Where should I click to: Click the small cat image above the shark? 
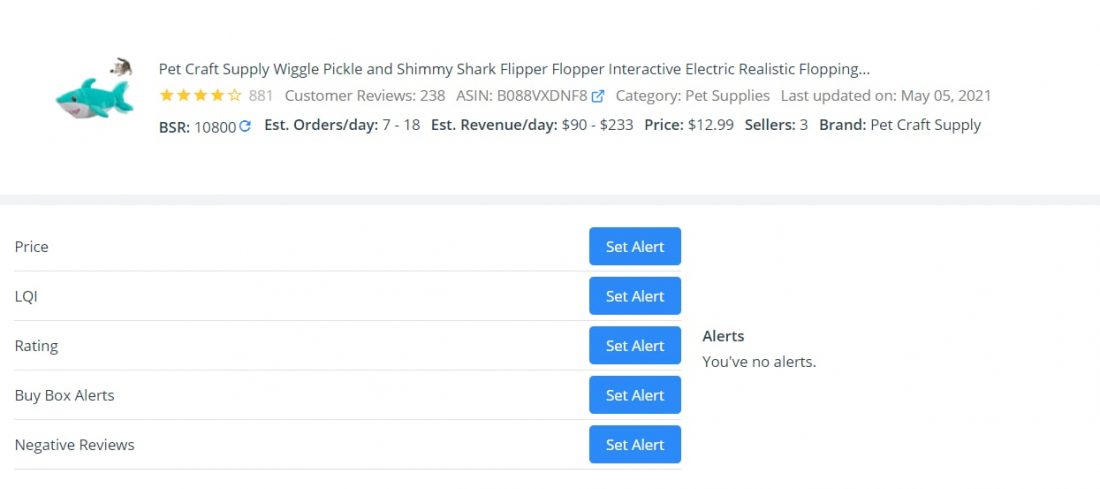[121, 67]
